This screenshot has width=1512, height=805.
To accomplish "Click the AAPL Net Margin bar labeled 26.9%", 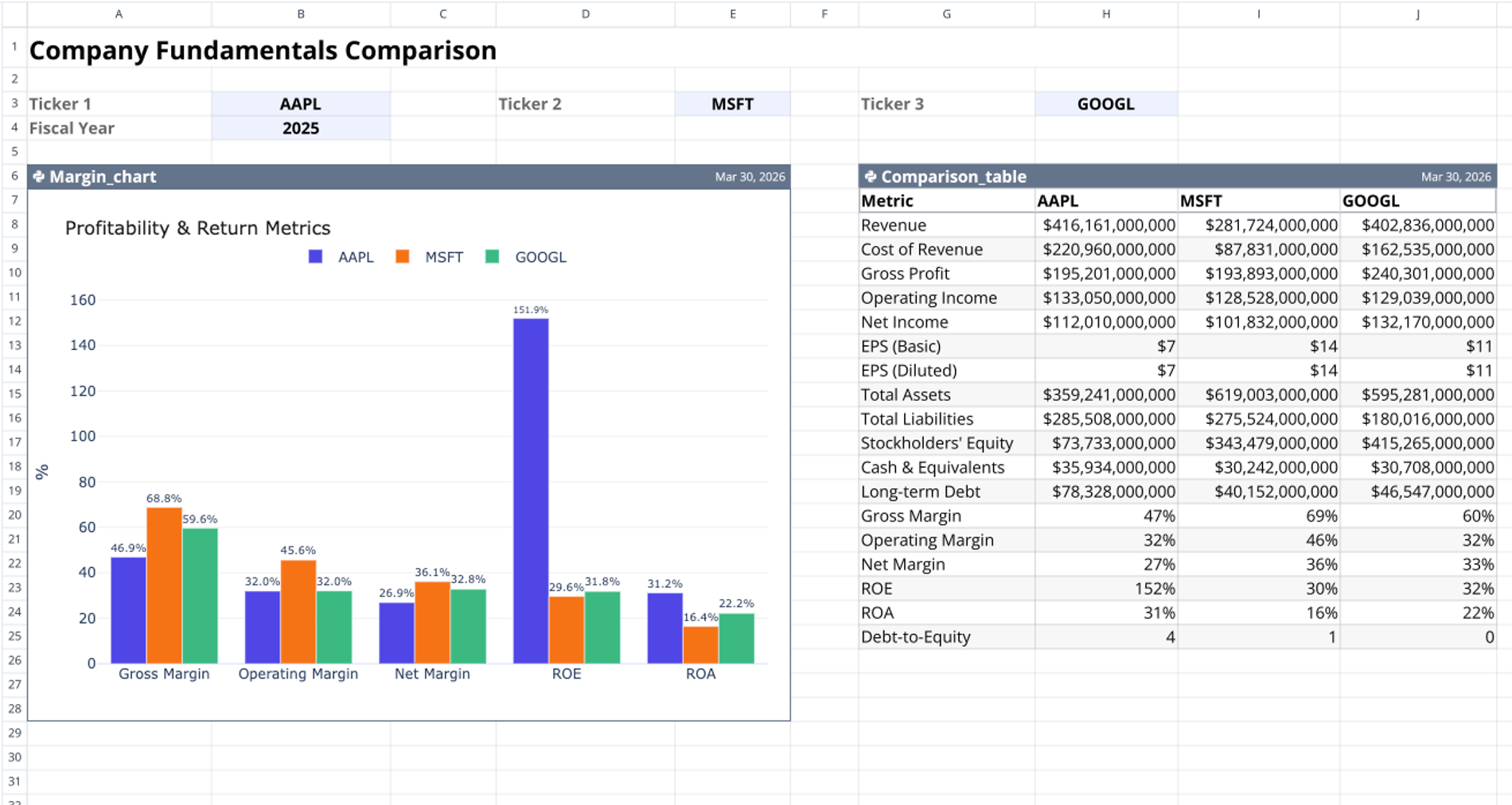I will click(396, 633).
